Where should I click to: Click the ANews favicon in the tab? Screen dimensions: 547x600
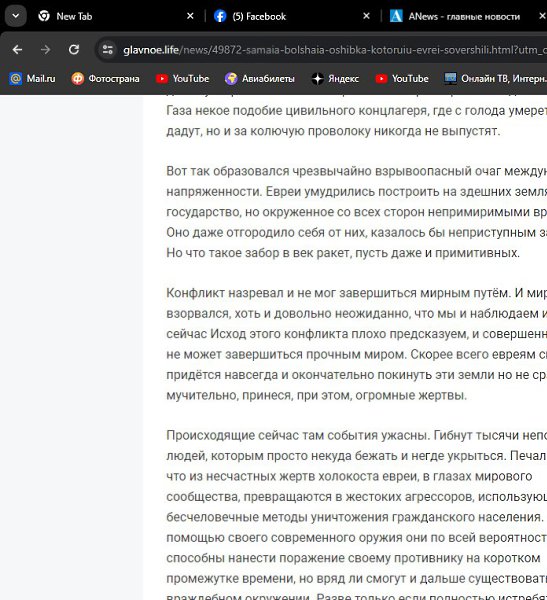(396, 16)
